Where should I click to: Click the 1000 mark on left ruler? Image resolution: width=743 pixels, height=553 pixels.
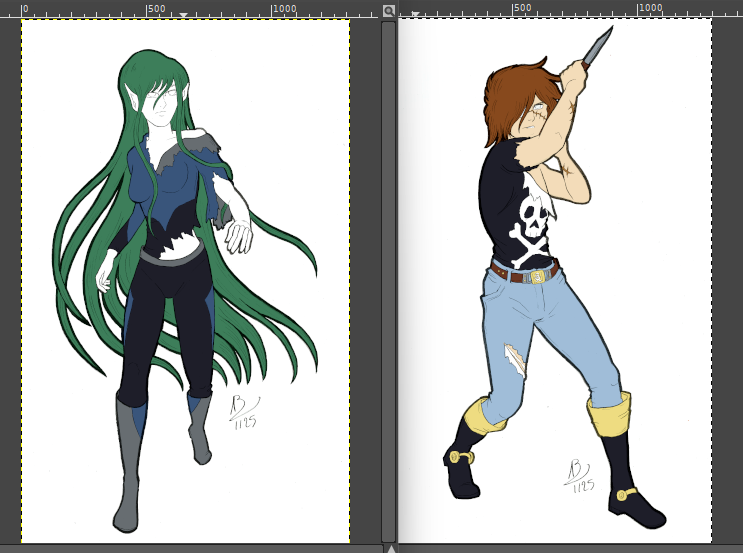click(285, 9)
